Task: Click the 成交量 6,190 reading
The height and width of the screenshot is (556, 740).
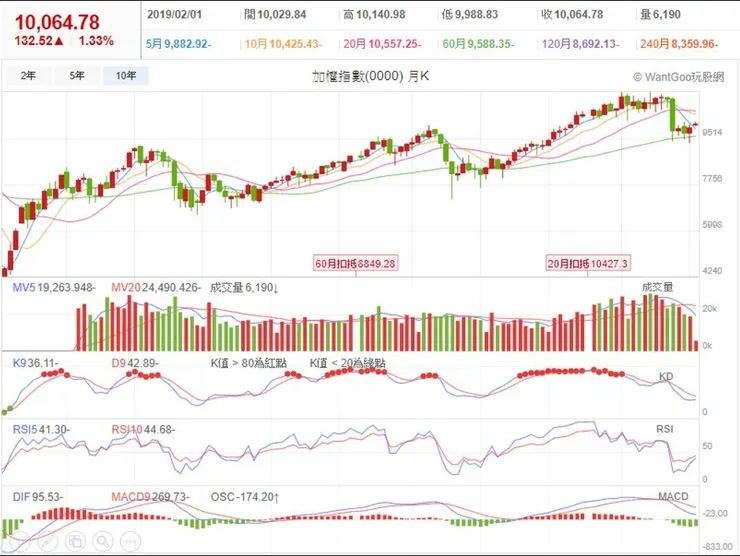Action: [x=244, y=287]
